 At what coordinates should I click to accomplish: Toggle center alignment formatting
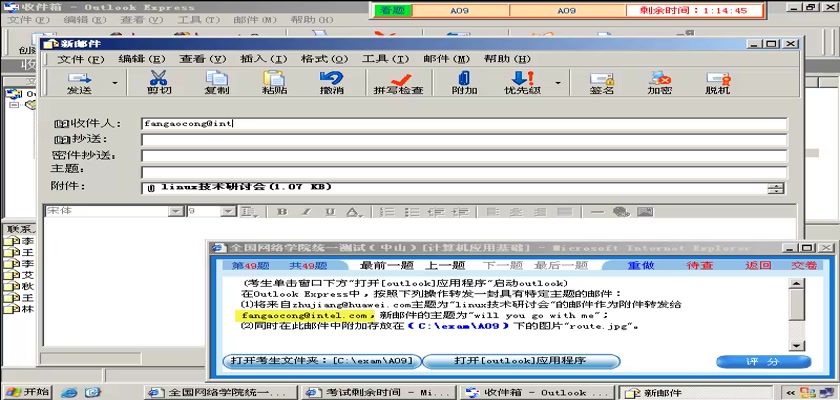(516, 212)
